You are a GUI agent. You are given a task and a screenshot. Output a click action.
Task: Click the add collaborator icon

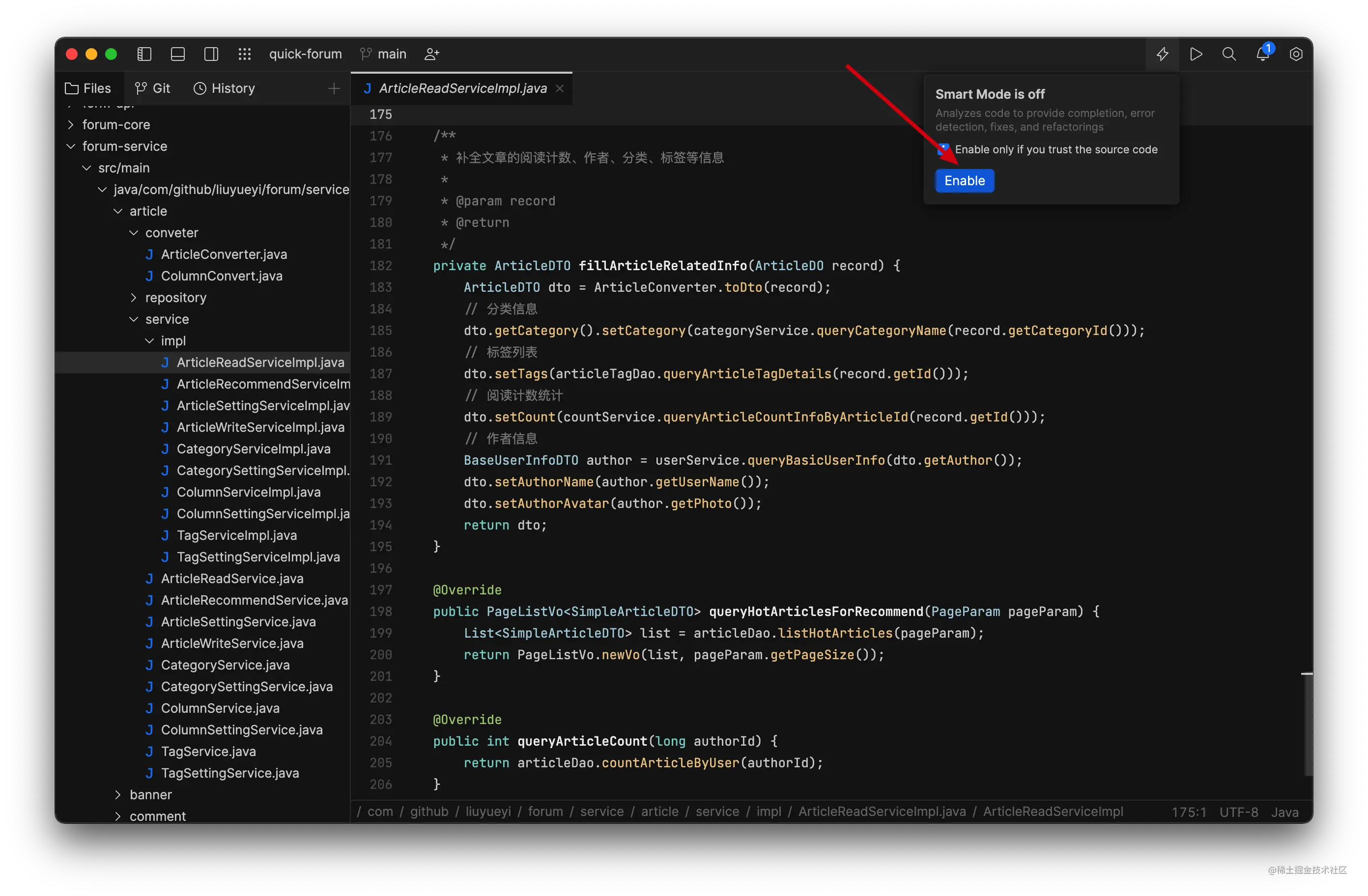tap(431, 54)
